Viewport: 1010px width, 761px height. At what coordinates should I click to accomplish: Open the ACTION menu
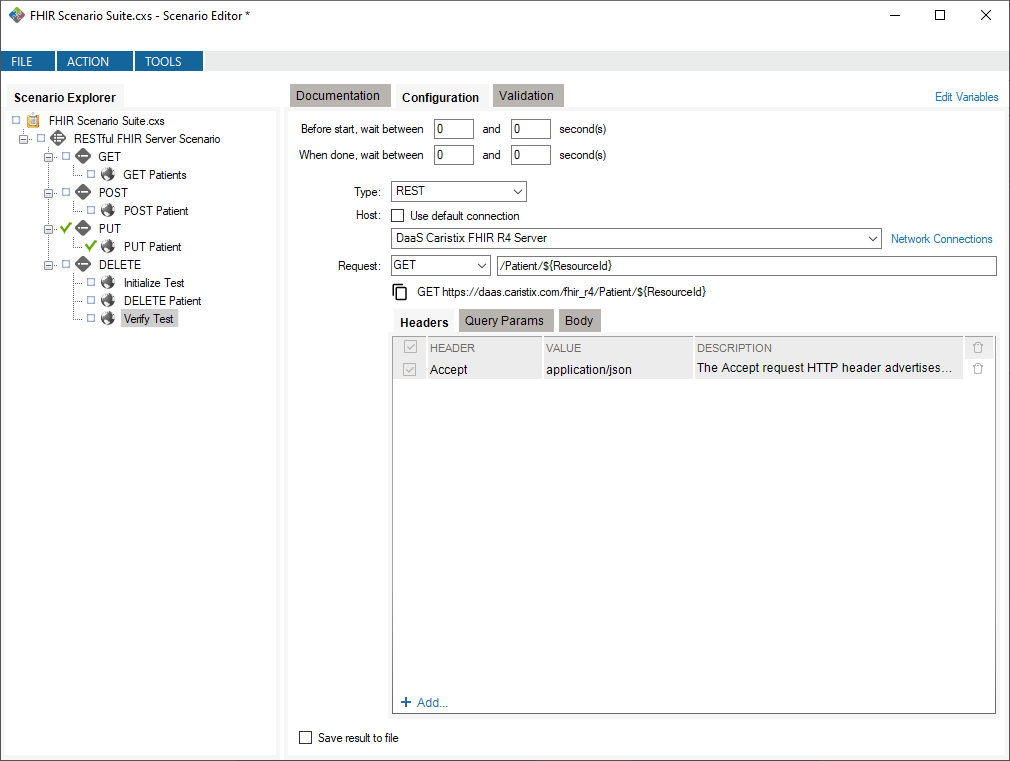coord(94,60)
